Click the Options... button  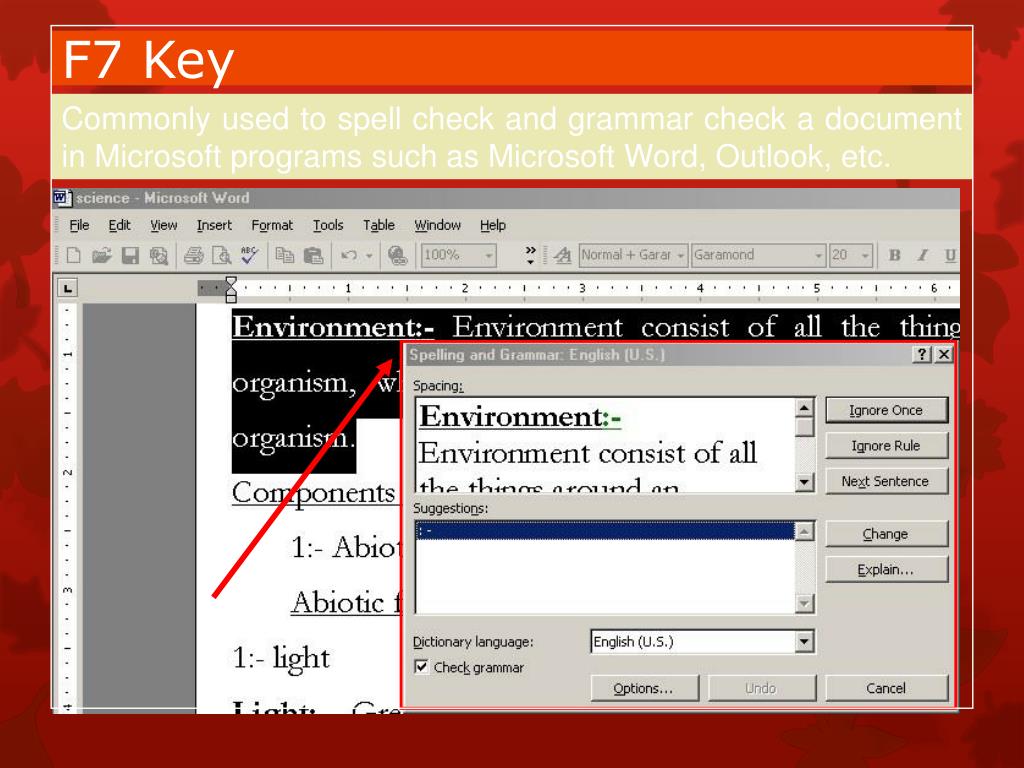(645, 688)
